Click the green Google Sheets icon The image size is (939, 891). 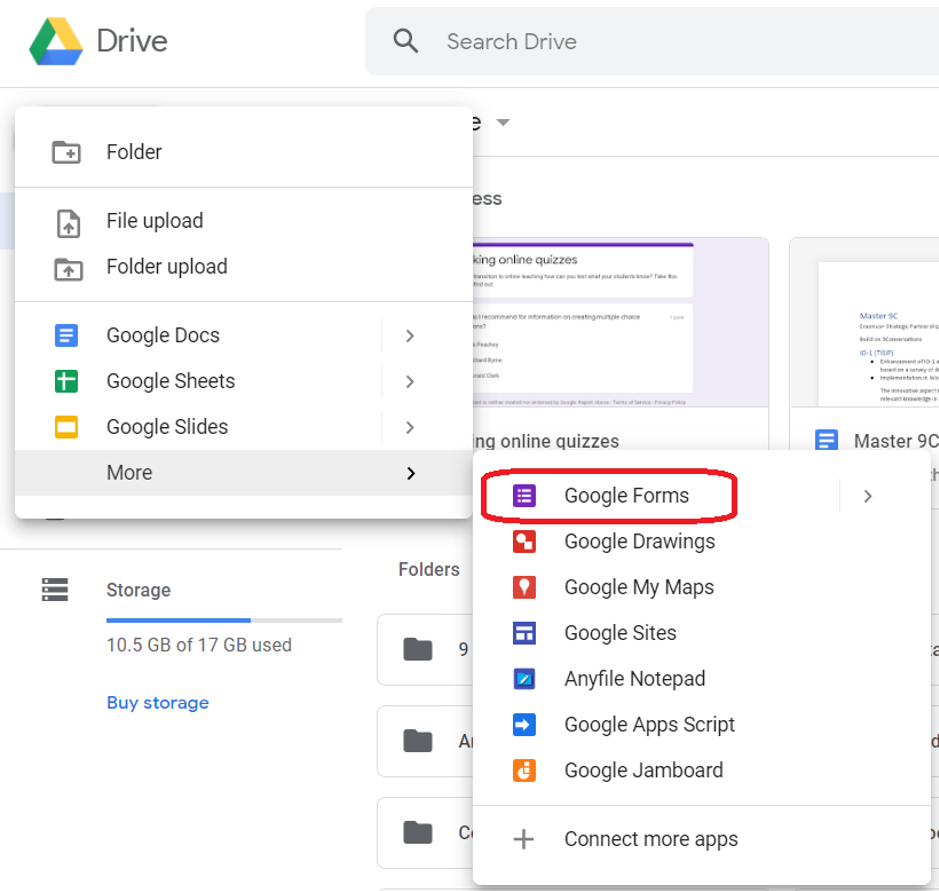click(66, 381)
